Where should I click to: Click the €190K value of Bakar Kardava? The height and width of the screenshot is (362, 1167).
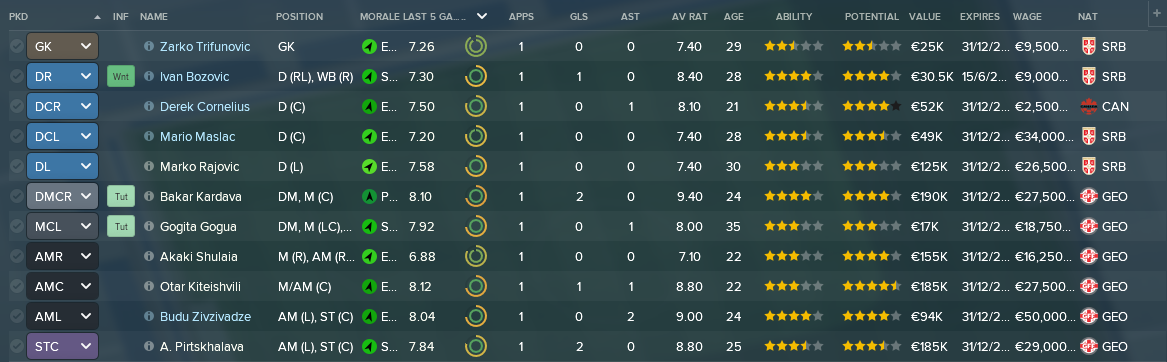point(929,197)
